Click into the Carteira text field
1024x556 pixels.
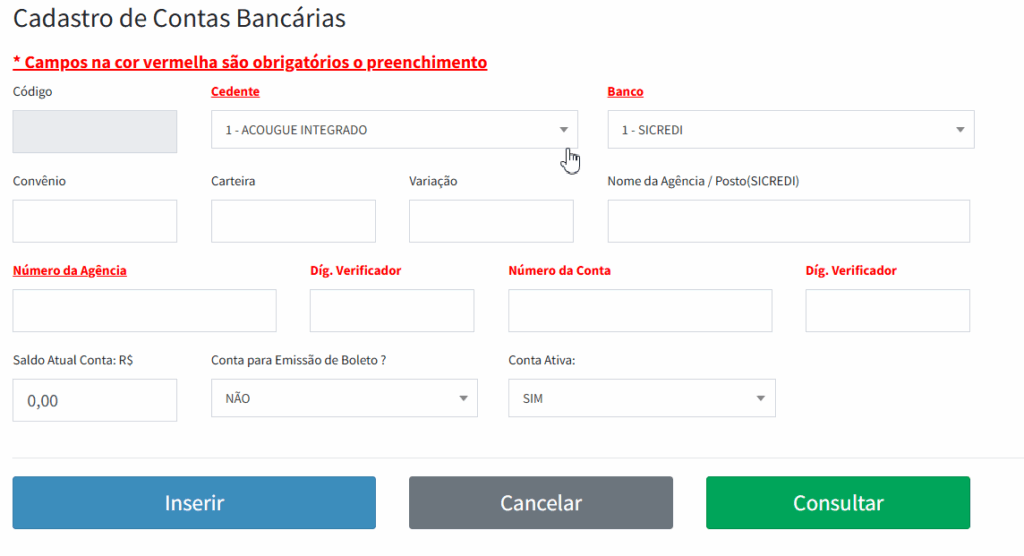coord(293,221)
